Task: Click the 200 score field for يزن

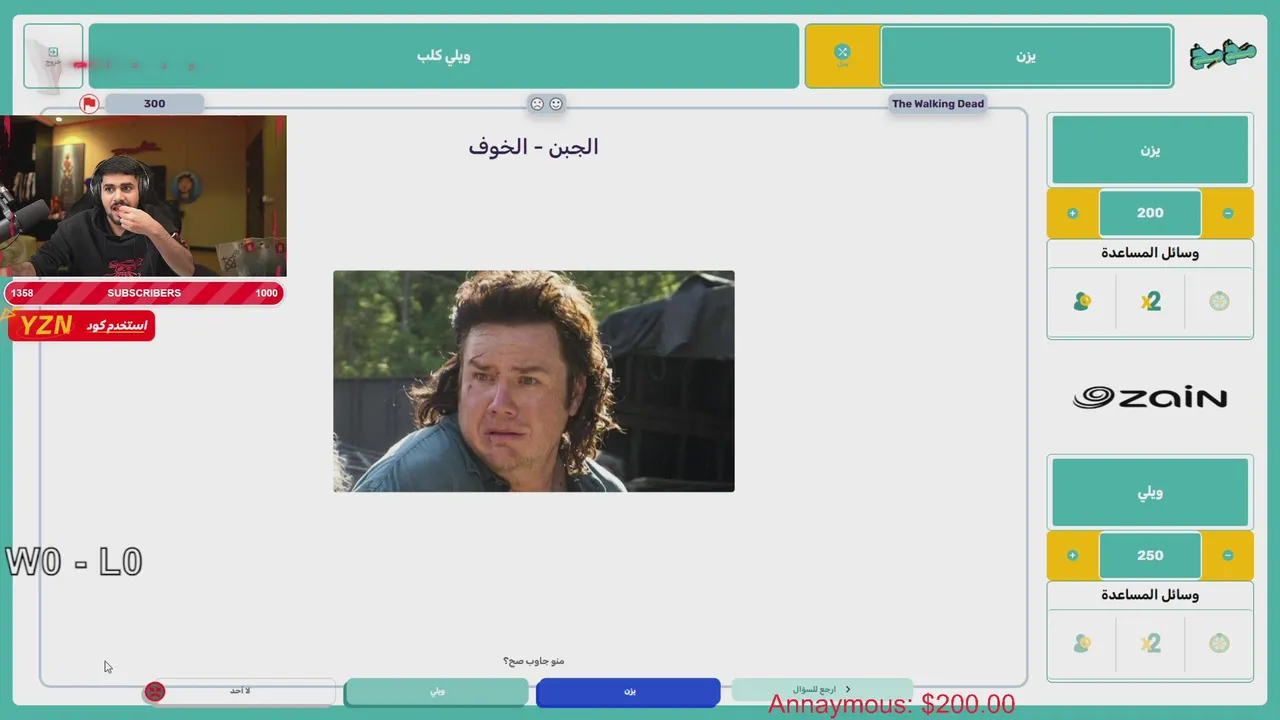Action: click(1150, 213)
